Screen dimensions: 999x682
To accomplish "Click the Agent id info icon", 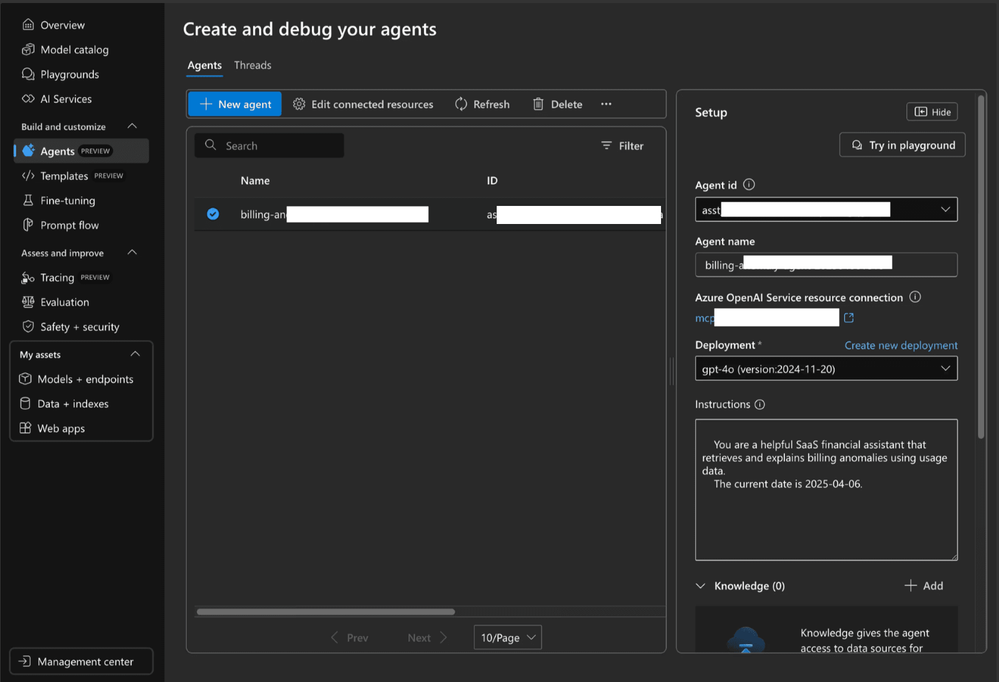I will 749,185.
